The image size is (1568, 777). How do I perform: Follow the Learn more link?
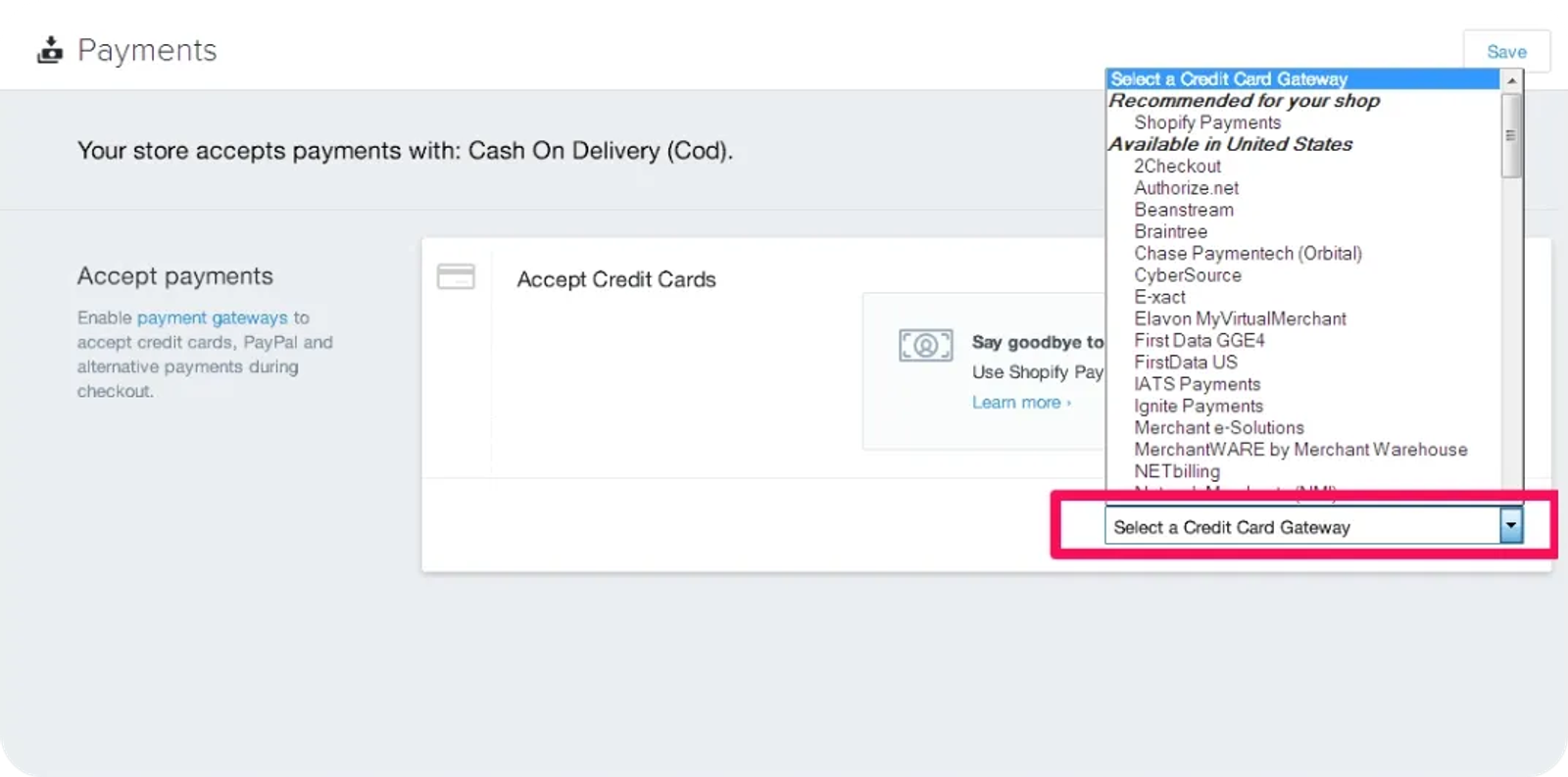pyautogui.click(x=1020, y=403)
